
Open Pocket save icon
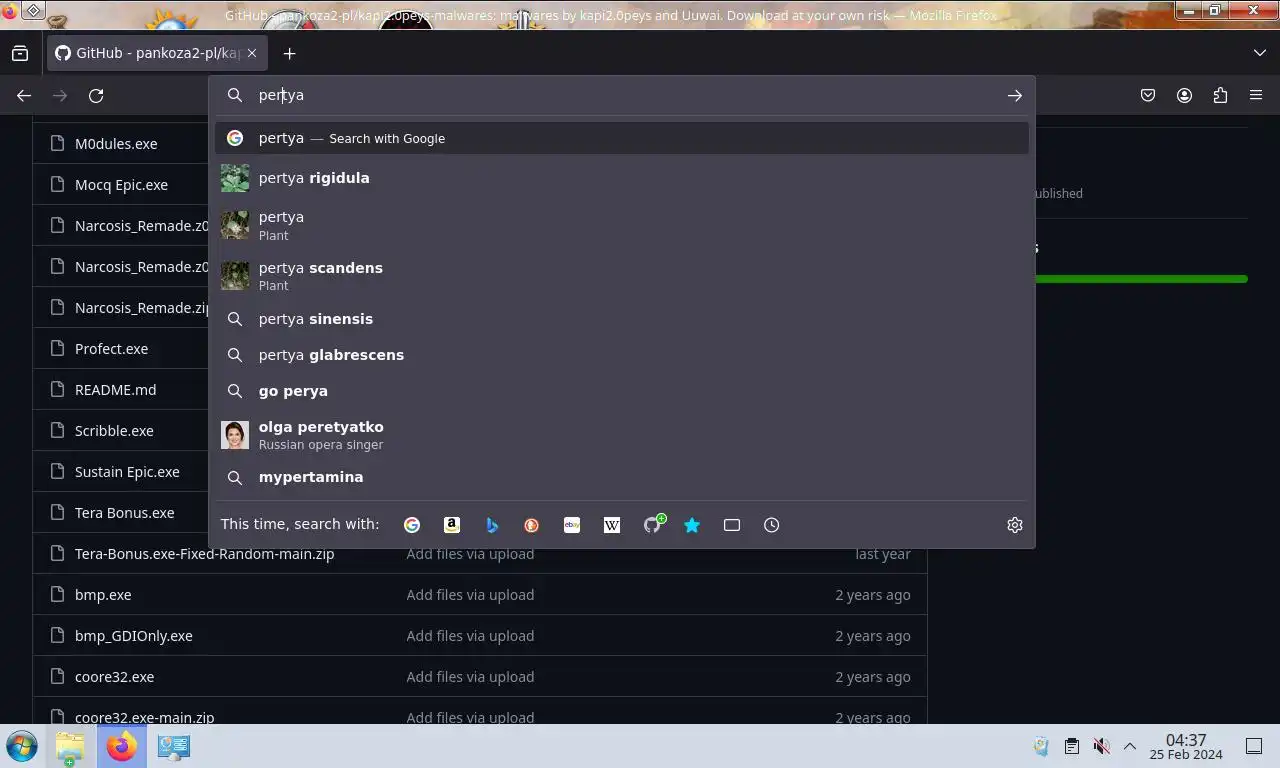(1148, 96)
